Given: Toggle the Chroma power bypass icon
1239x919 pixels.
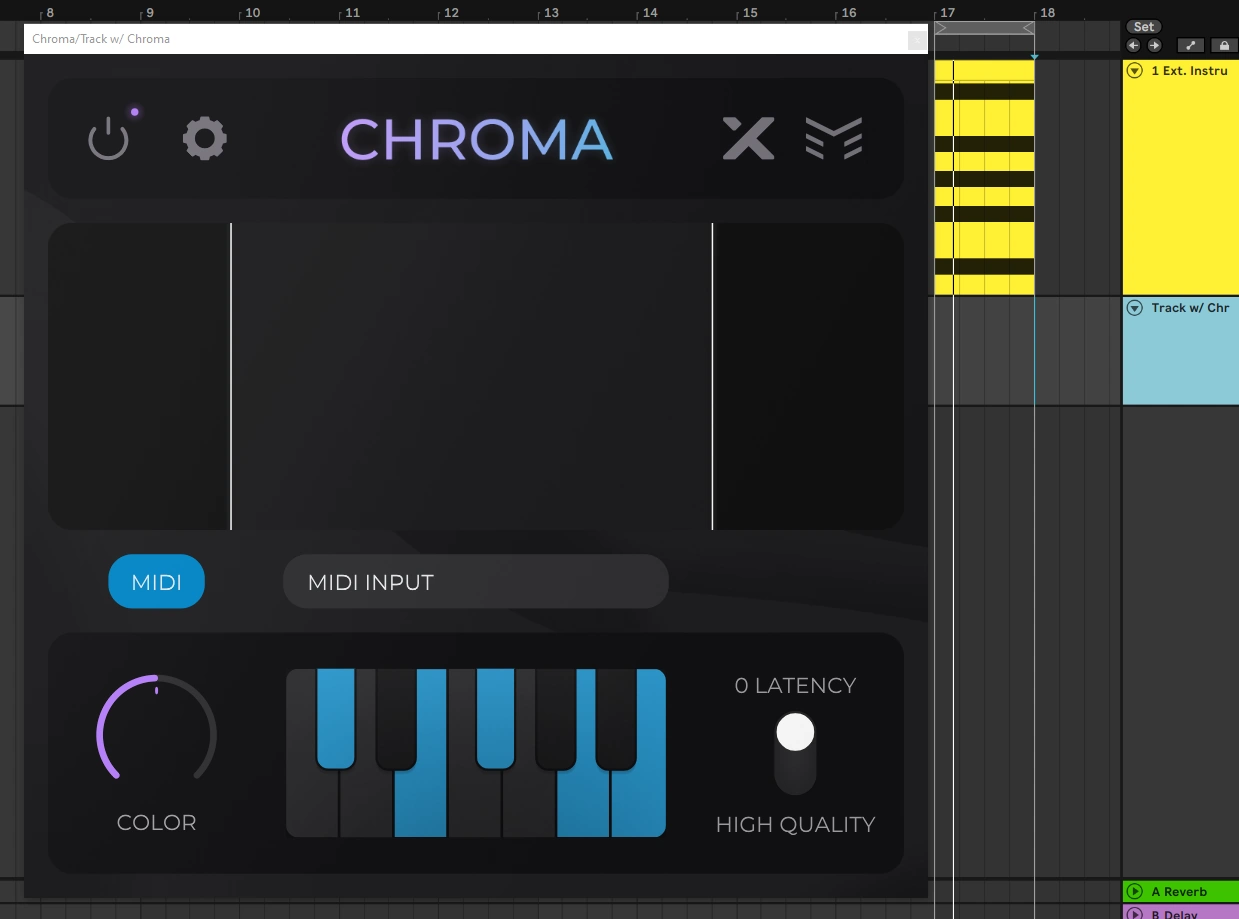Looking at the screenshot, I should [108, 139].
